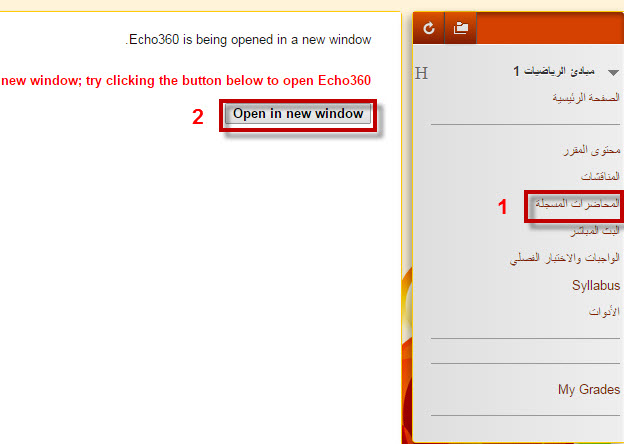The height and width of the screenshot is (444, 624).
Task: Go to الصفحة الرئيسية home page link
Action: [x=586, y=97]
